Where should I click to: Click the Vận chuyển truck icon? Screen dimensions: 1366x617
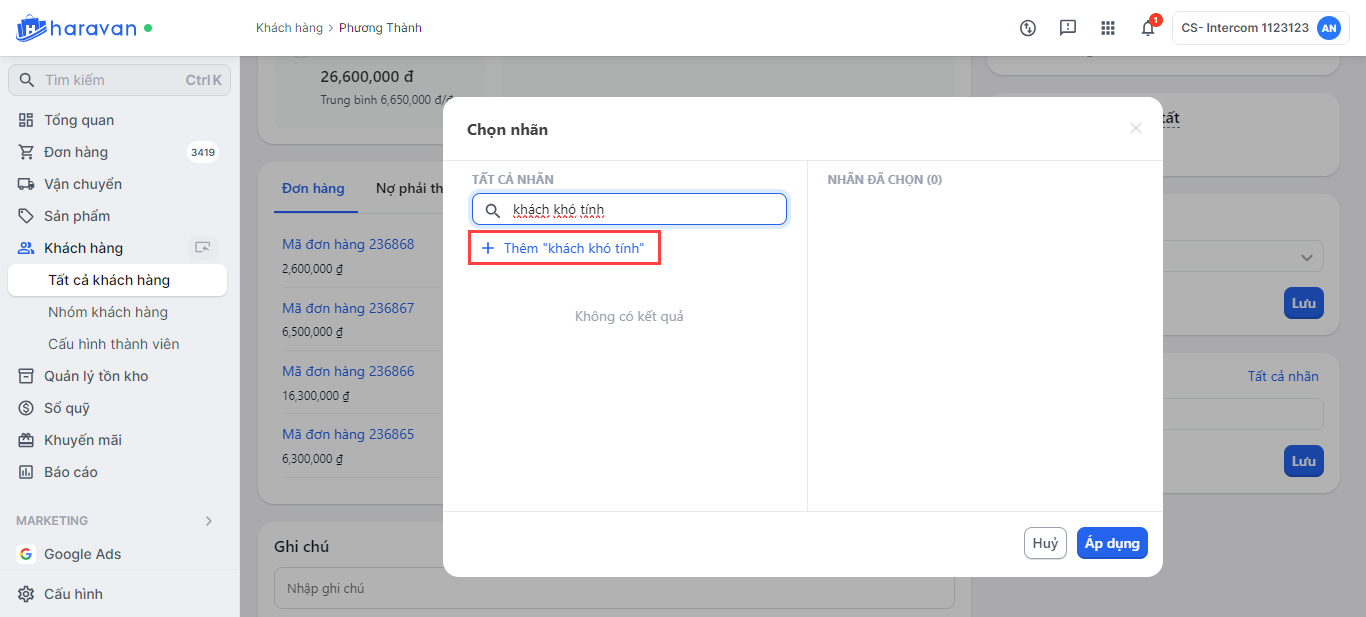[x=26, y=184]
